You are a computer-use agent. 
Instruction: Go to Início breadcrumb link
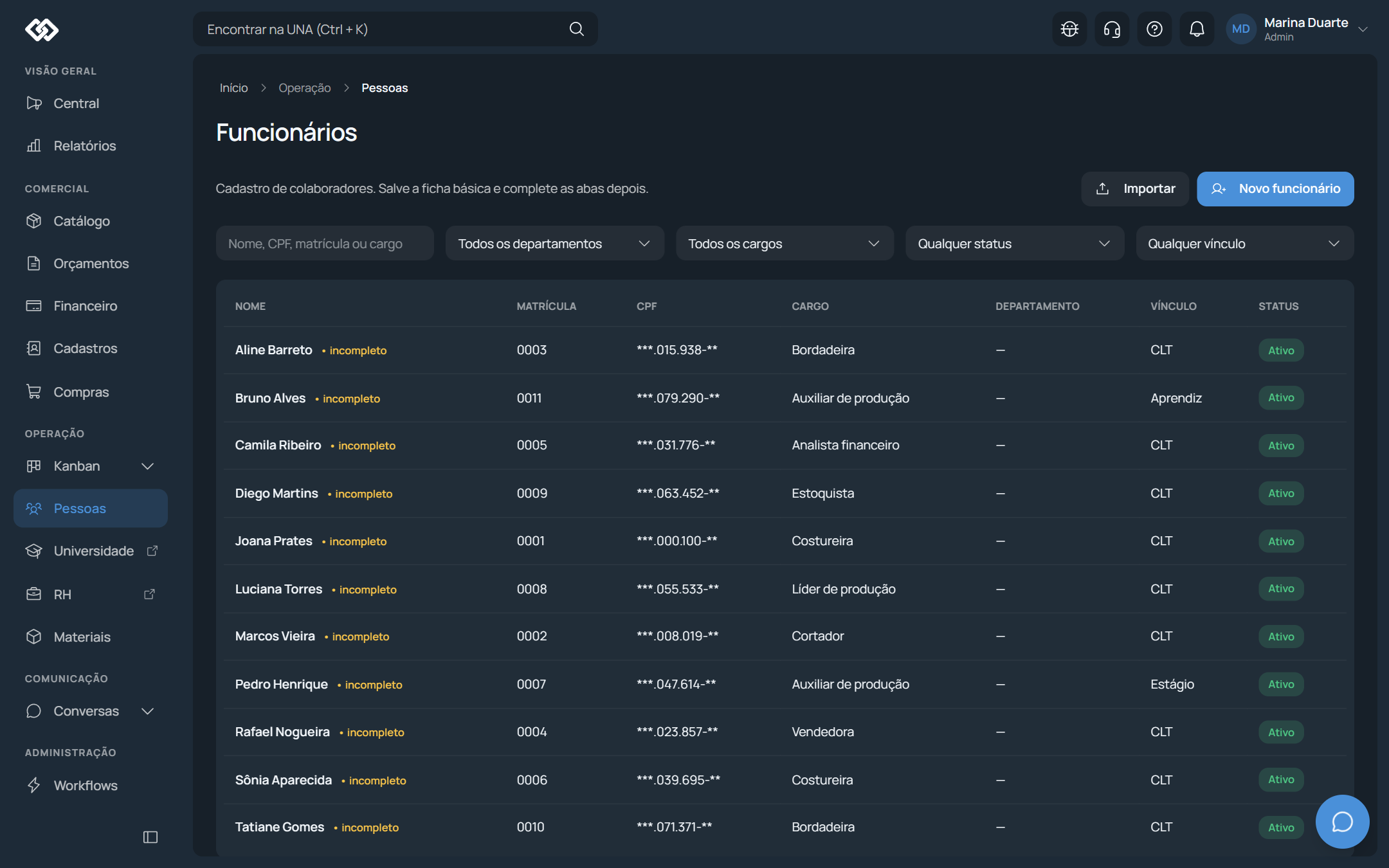233,88
